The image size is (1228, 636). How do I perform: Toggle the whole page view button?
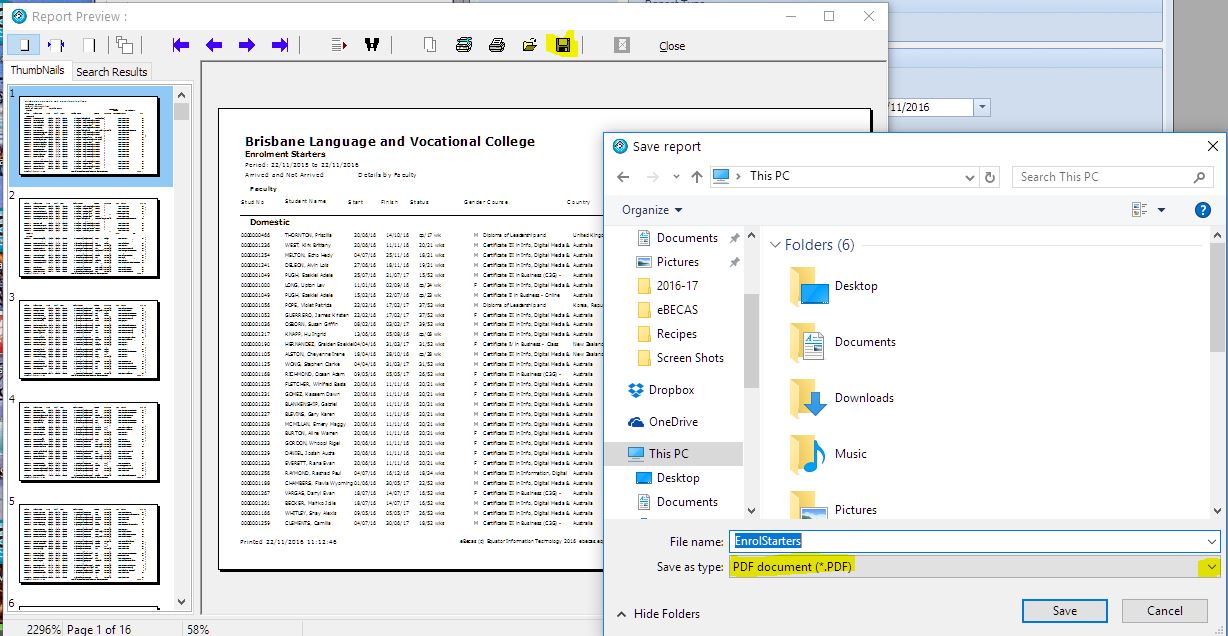coord(23,45)
